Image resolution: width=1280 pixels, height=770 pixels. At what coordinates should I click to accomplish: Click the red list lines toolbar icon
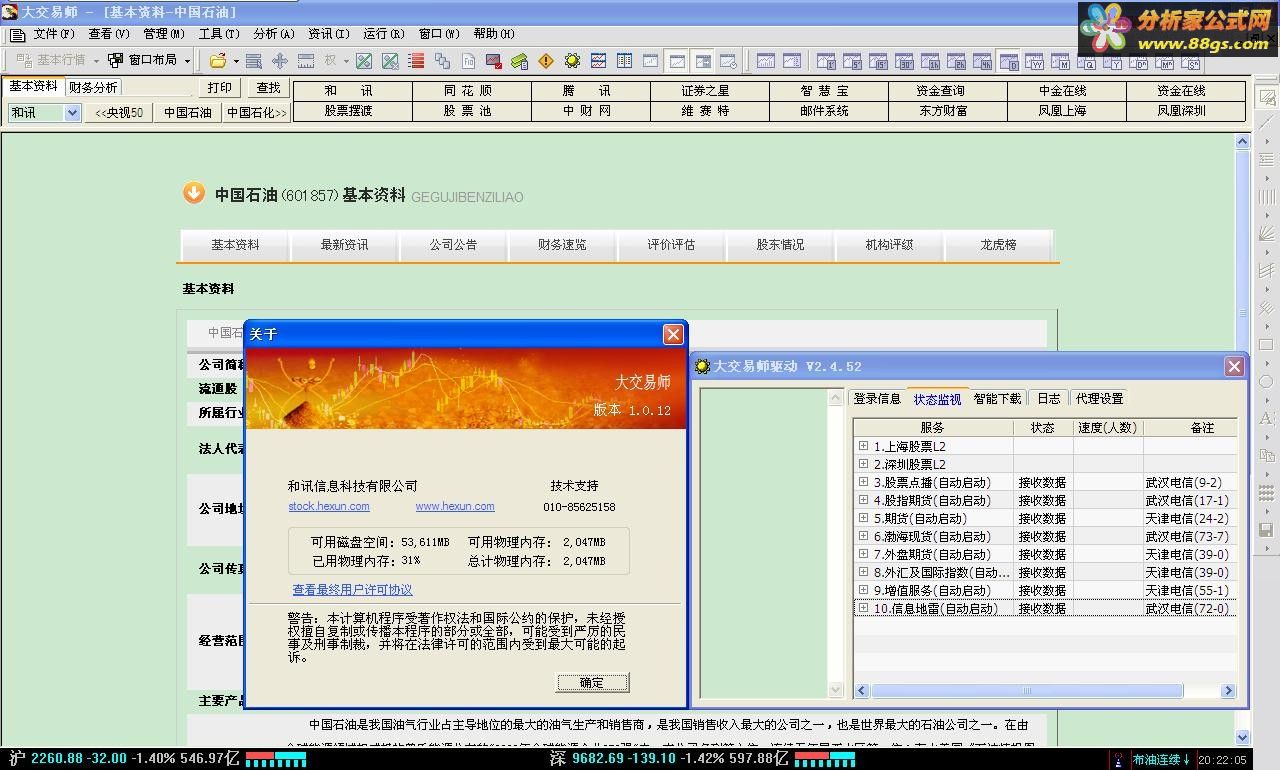(417, 61)
